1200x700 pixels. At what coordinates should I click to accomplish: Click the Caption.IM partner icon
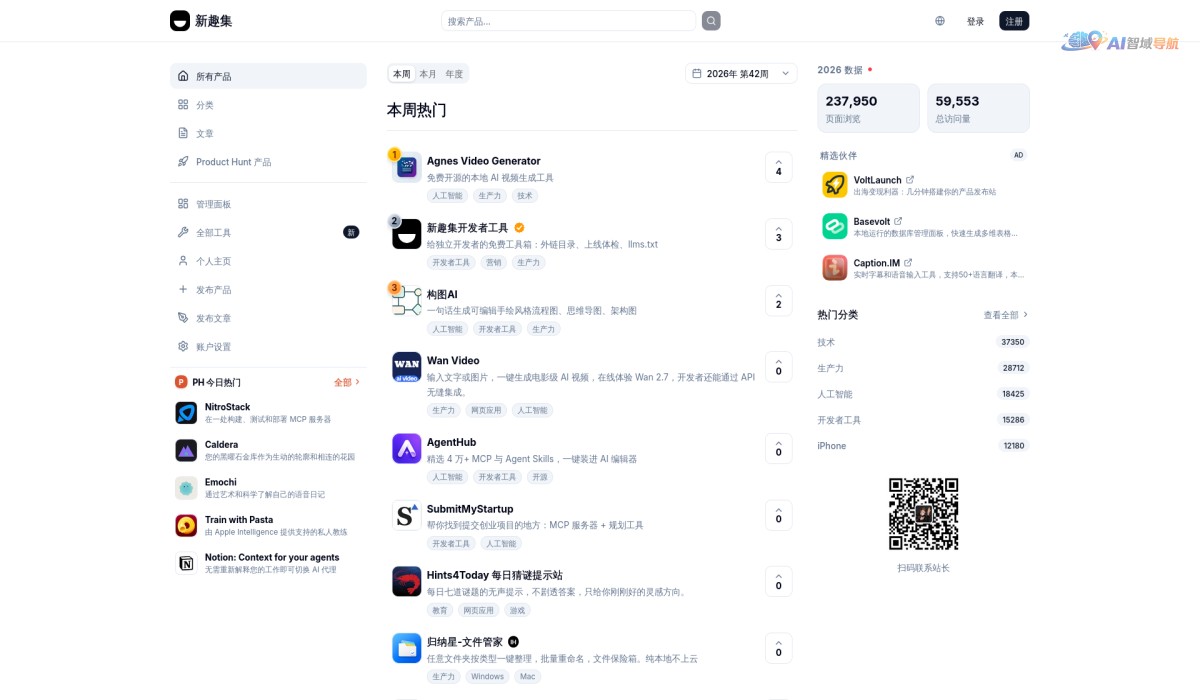click(x=835, y=267)
